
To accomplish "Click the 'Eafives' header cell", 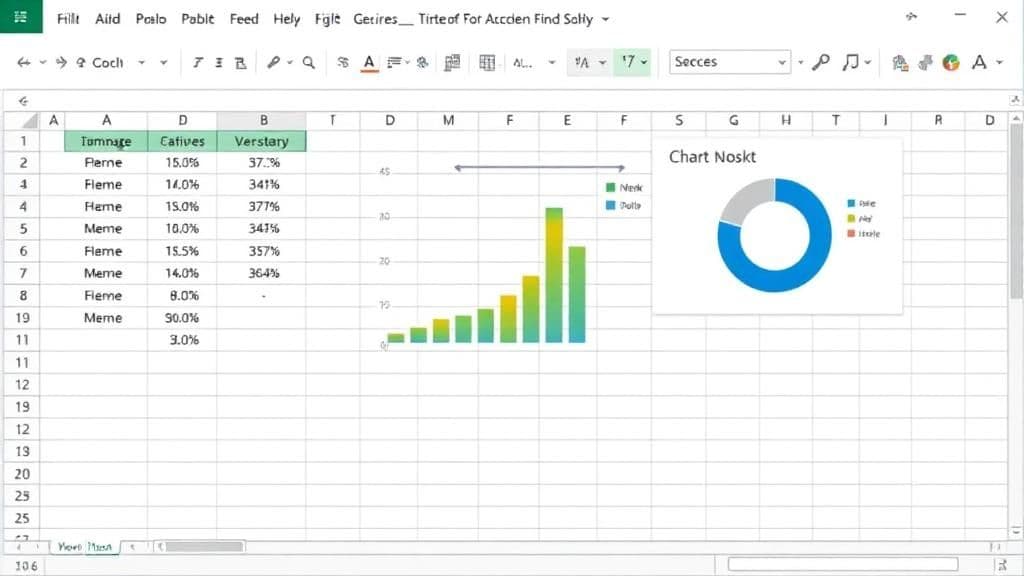I will pos(182,141).
